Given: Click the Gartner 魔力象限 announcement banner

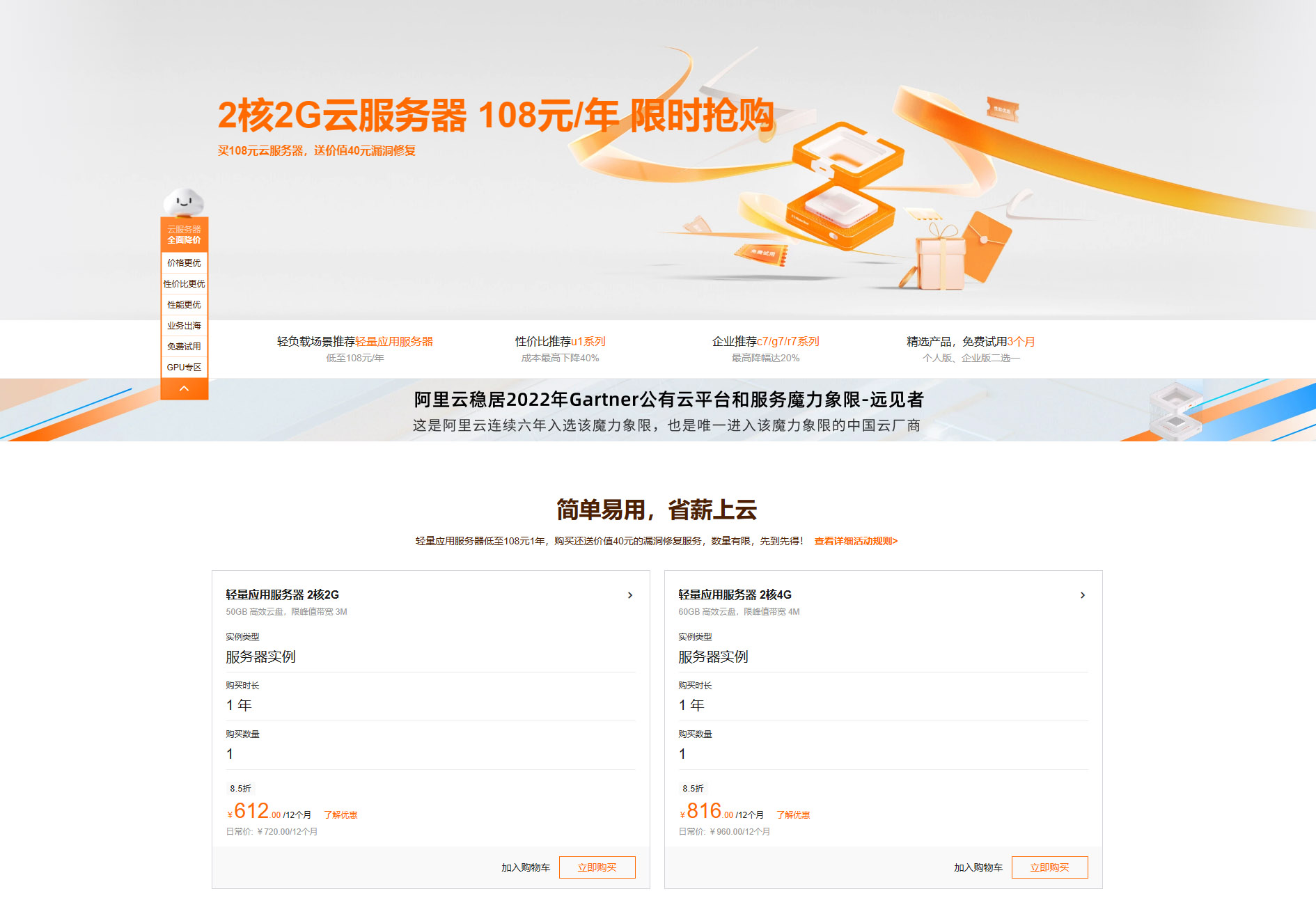Looking at the screenshot, I should [658, 410].
